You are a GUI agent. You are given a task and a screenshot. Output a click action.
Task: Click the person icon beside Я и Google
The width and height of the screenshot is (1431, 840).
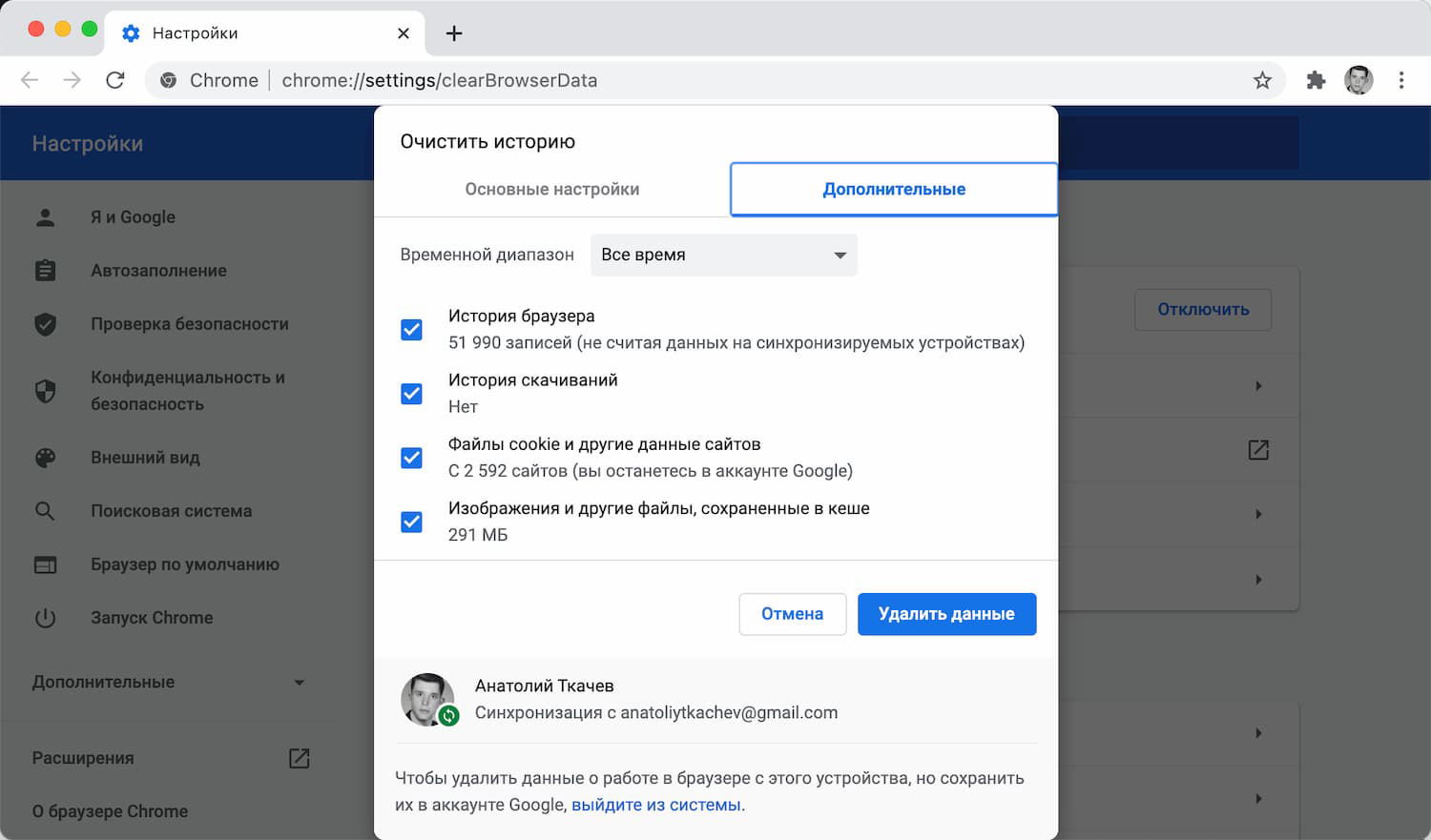(45, 217)
